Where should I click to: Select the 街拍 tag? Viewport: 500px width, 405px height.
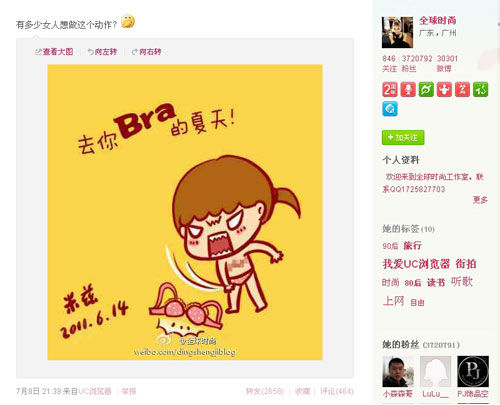click(x=466, y=264)
